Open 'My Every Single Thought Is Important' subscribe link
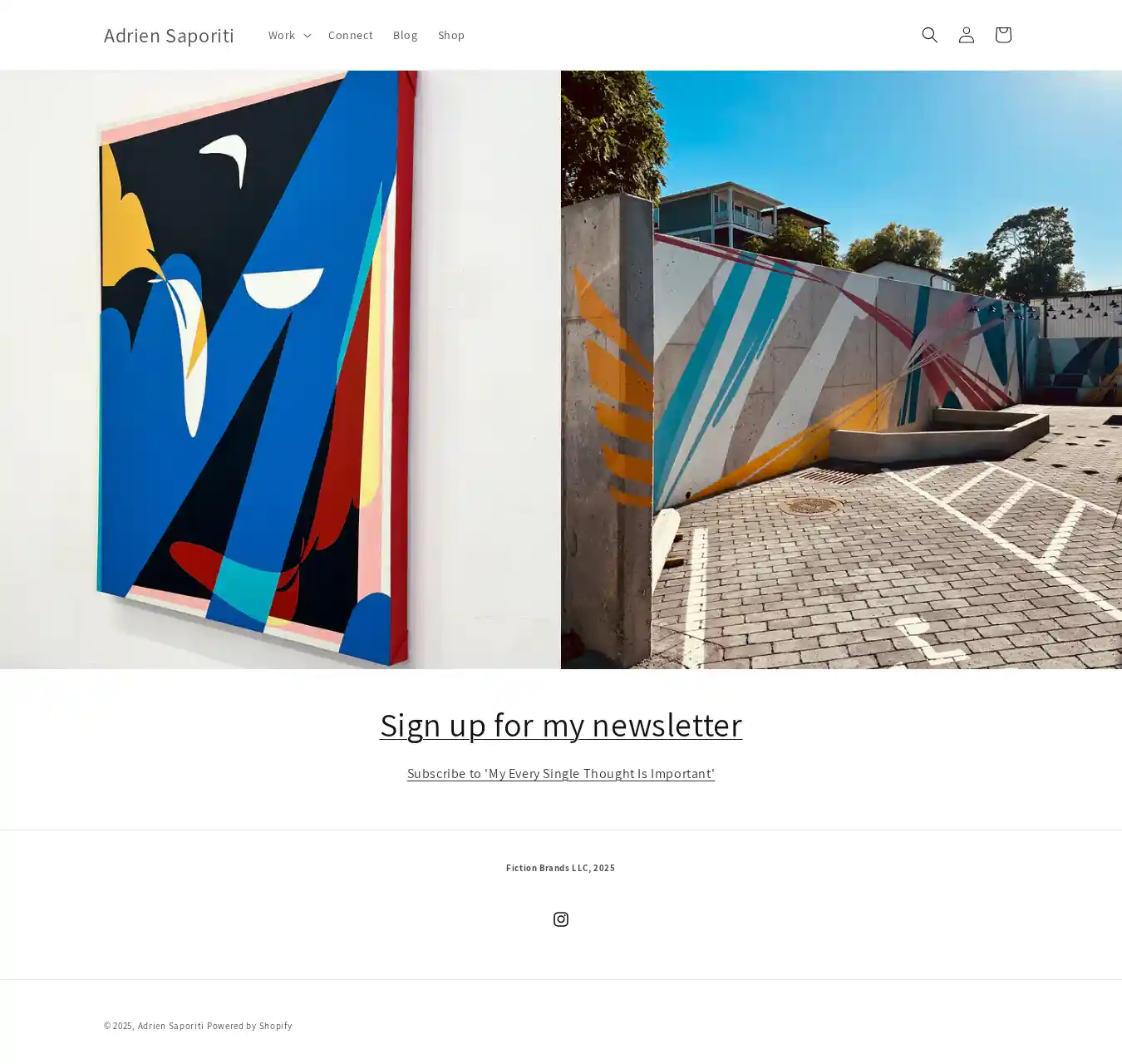This screenshot has width=1122, height=1064. point(561,773)
